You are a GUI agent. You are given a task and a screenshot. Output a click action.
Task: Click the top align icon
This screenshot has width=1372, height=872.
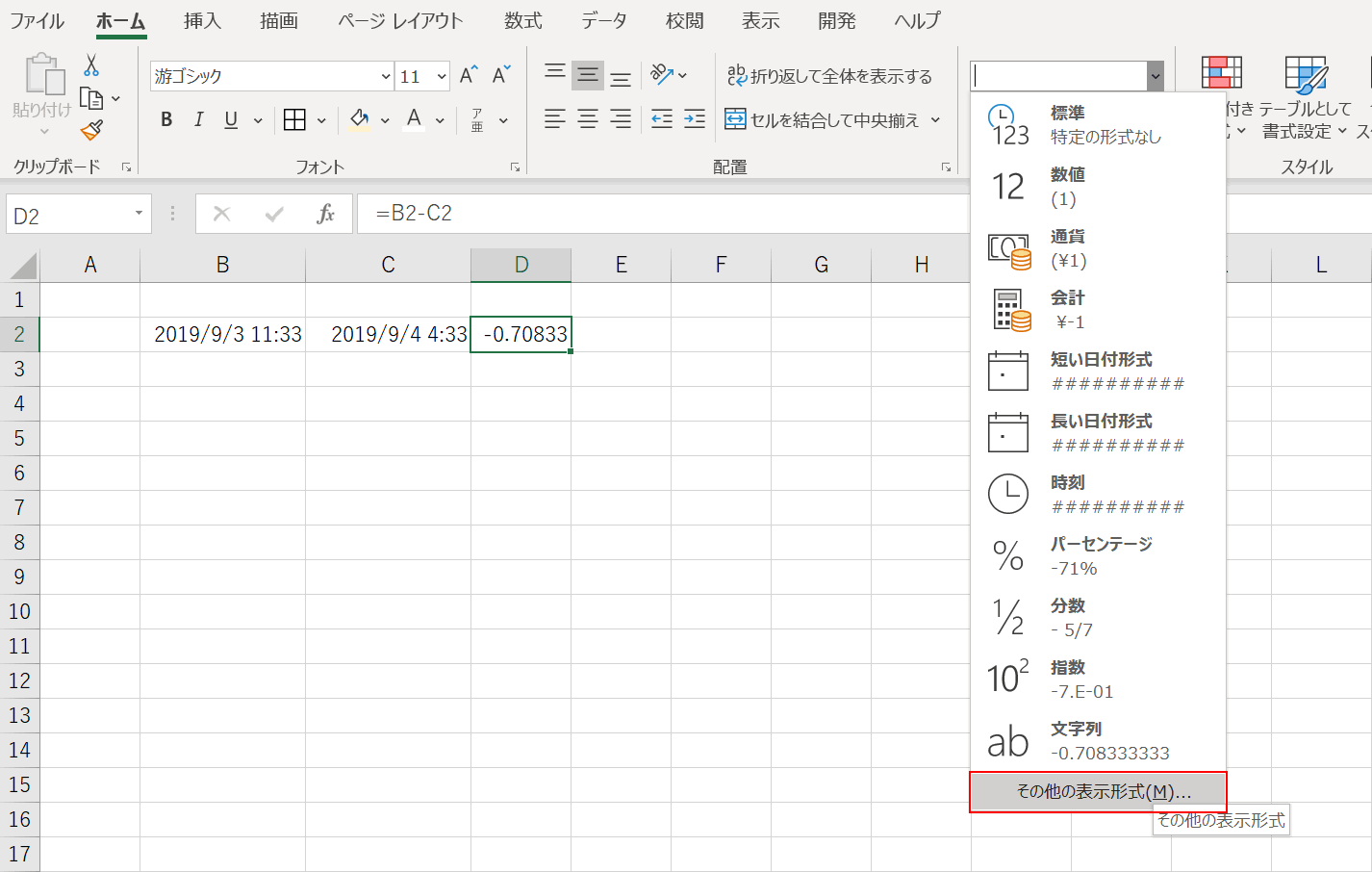pos(555,74)
